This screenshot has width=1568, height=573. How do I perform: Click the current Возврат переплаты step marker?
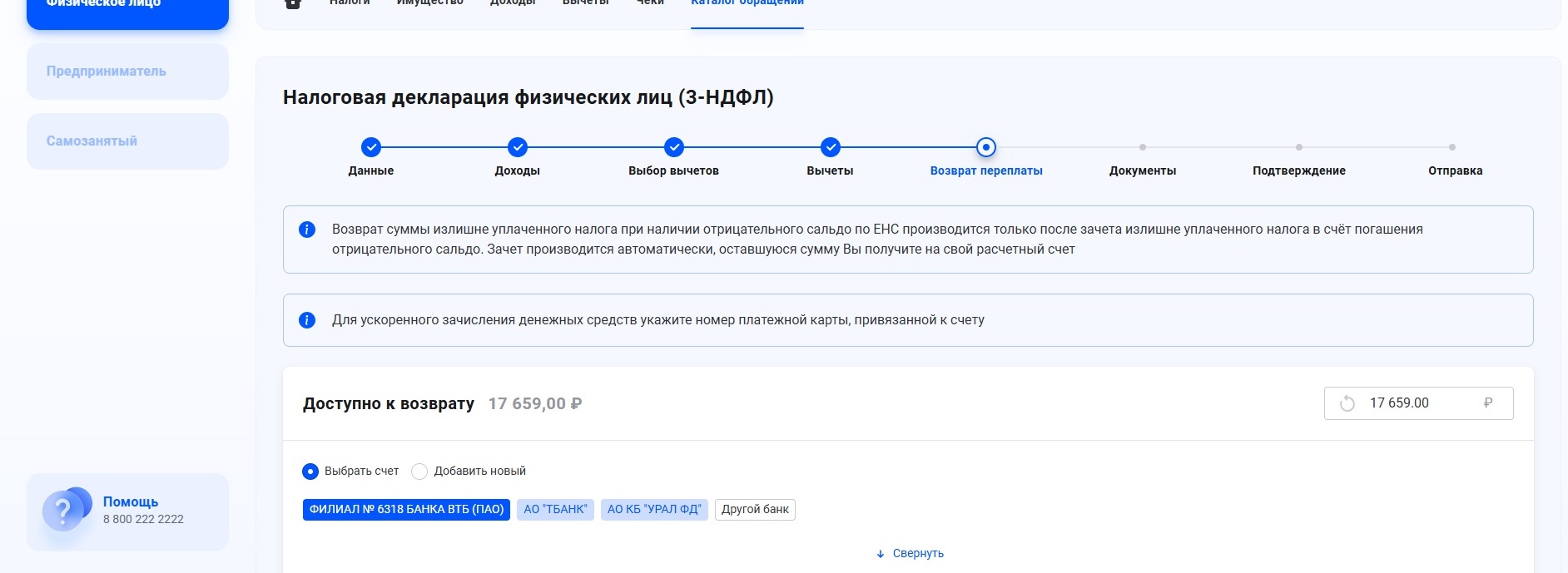coord(986,147)
